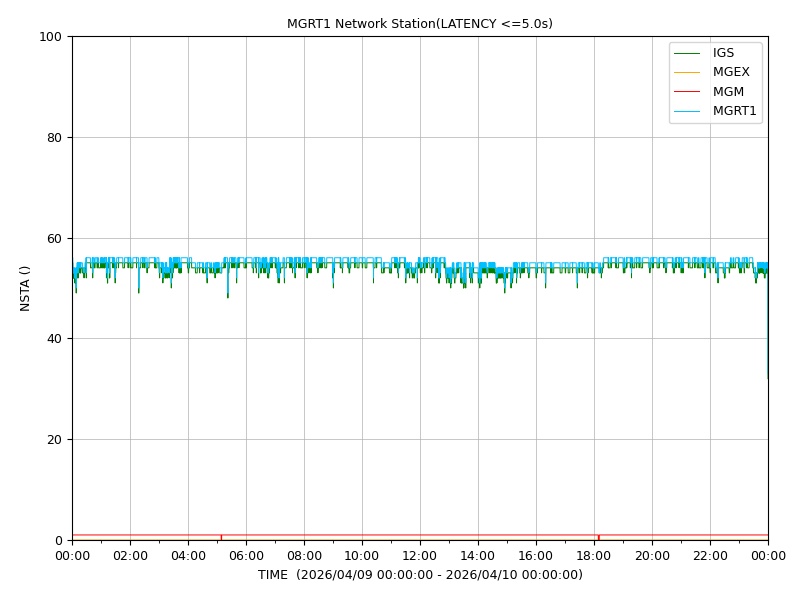Click the 22:00 x-axis tick label

click(x=710, y=556)
